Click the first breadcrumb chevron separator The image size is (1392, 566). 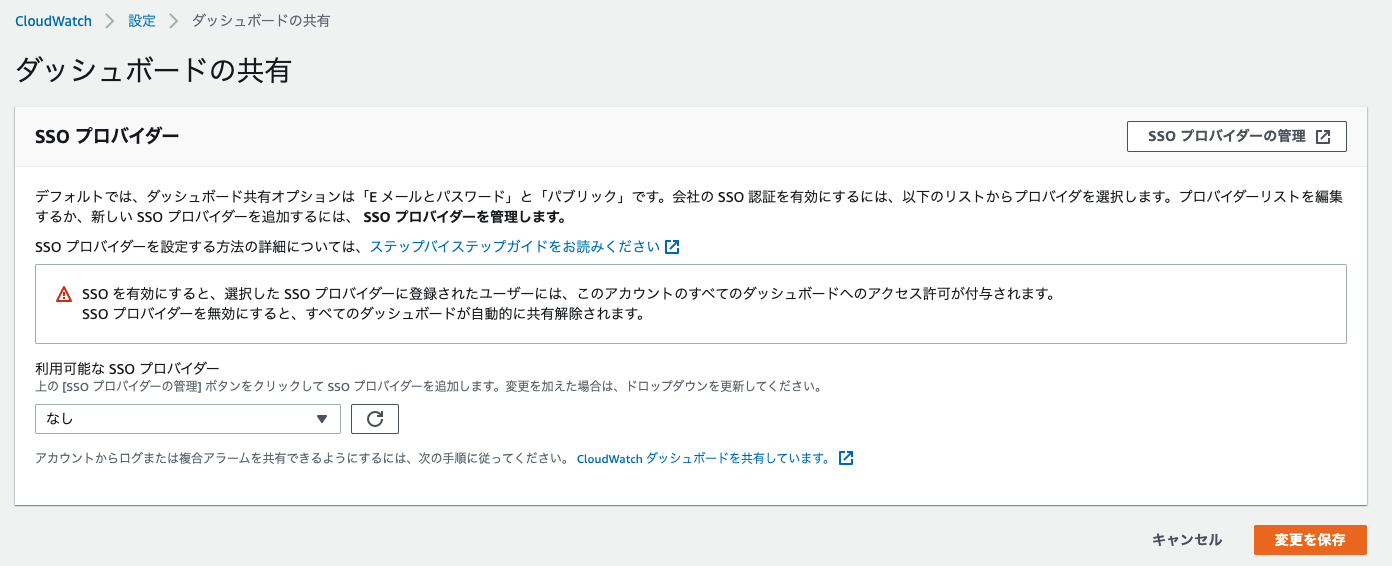[110, 20]
